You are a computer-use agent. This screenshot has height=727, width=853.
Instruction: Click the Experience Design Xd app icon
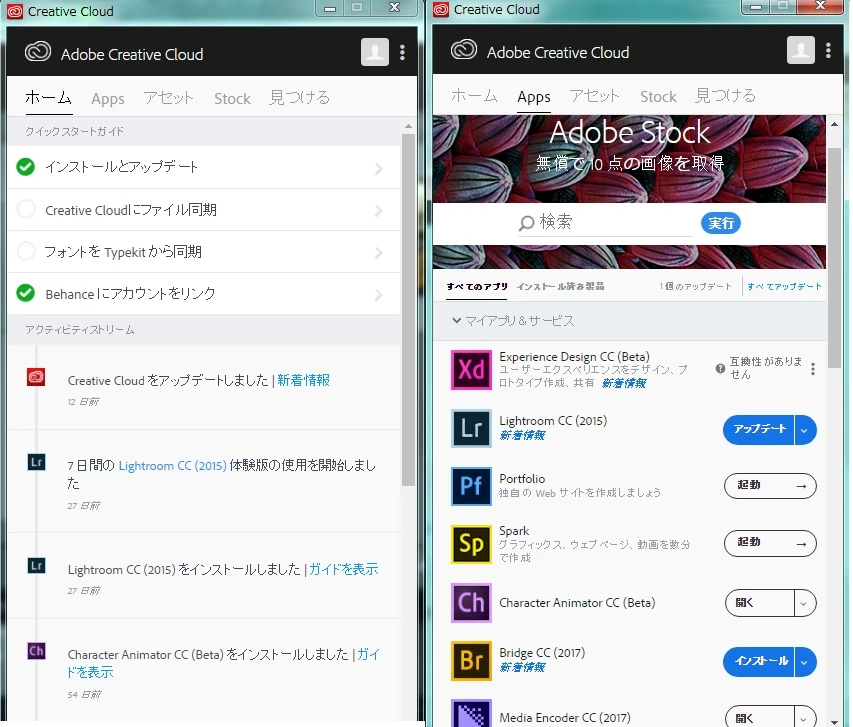471,370
